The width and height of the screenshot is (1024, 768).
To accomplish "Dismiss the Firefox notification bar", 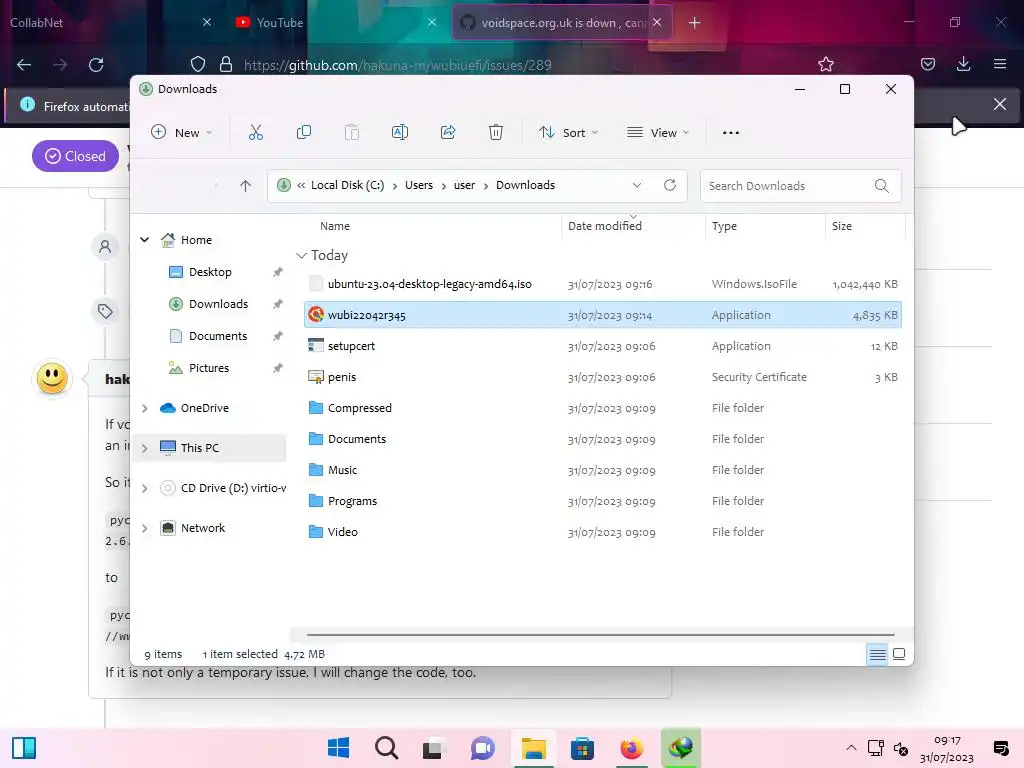I will (x=999, y=104).
